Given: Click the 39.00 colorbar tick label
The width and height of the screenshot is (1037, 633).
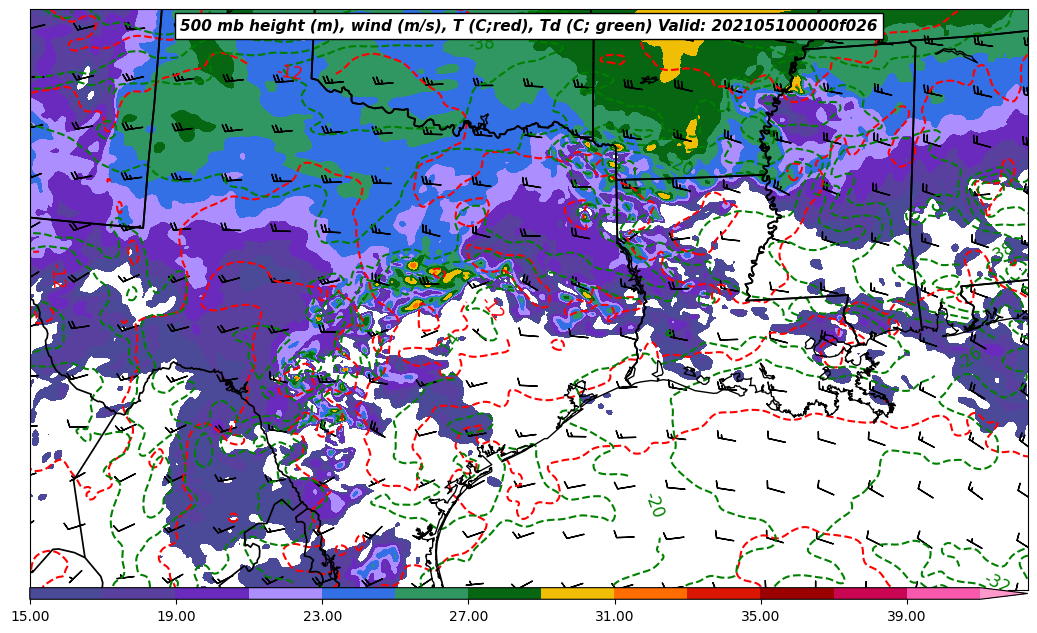Looking at the screenshot, I should click(x=906, y=617).
